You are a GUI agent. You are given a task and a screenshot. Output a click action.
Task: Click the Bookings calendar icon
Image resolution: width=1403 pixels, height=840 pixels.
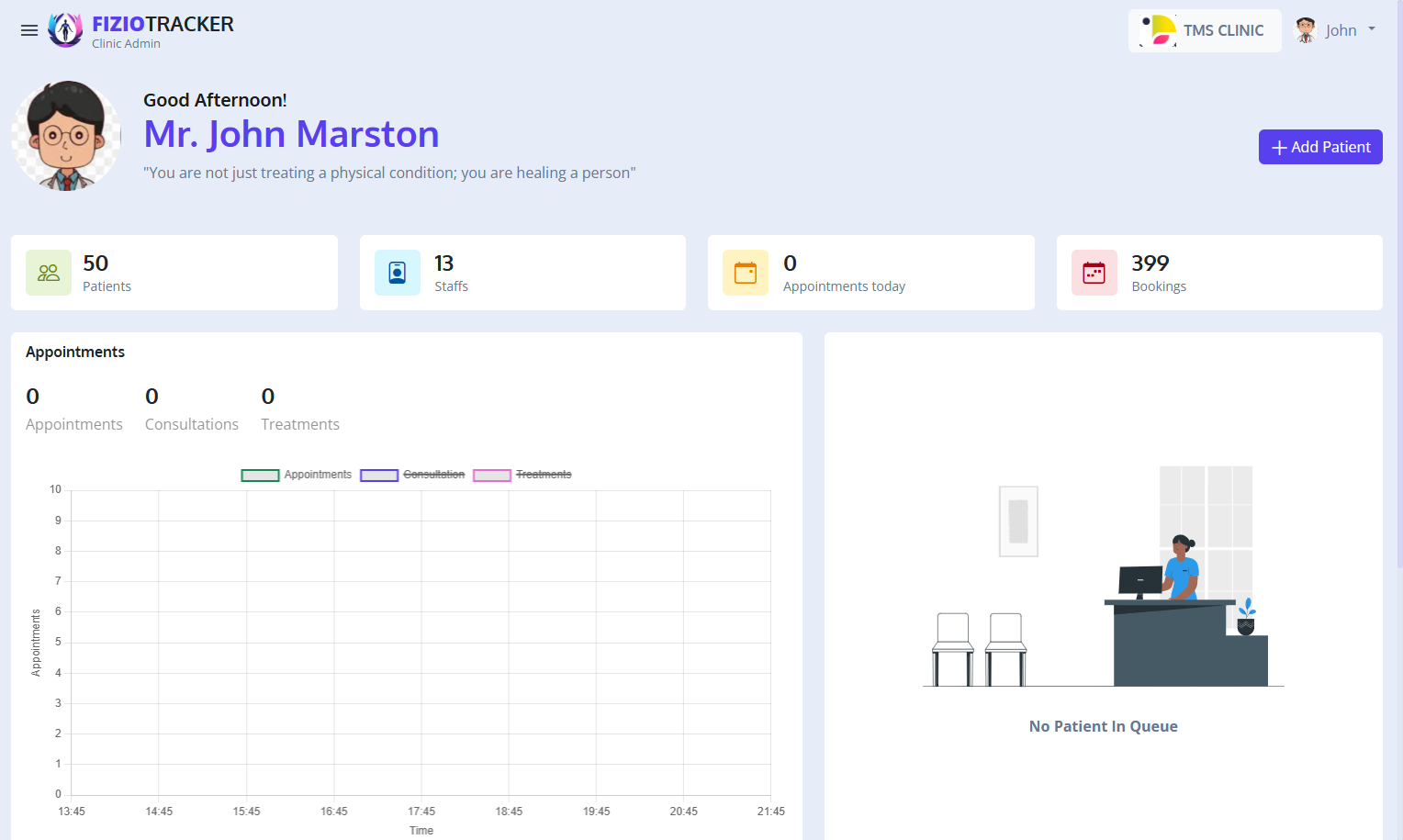(x=1094, y=273)
